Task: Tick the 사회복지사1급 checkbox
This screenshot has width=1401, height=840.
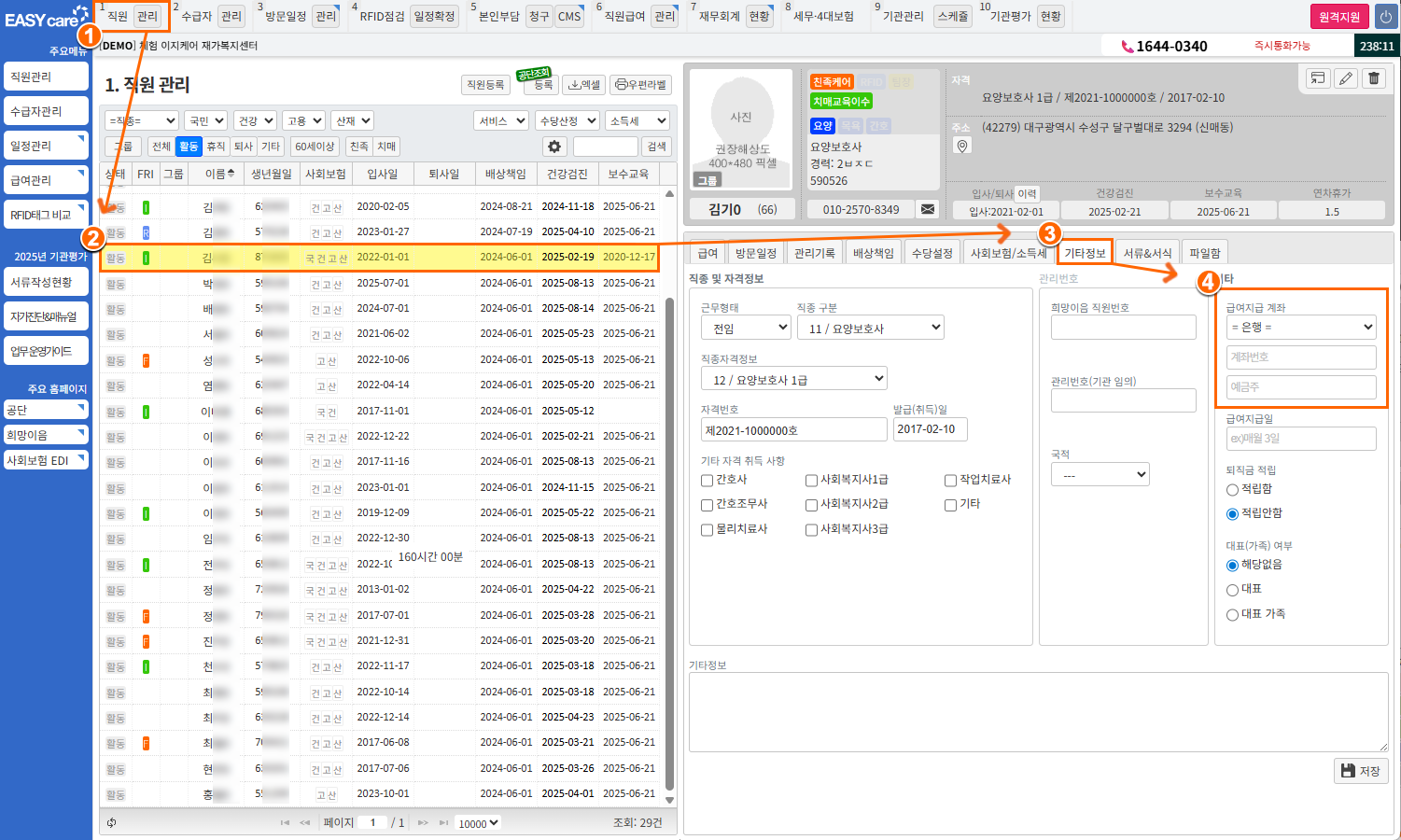Action: coord(811,480)
